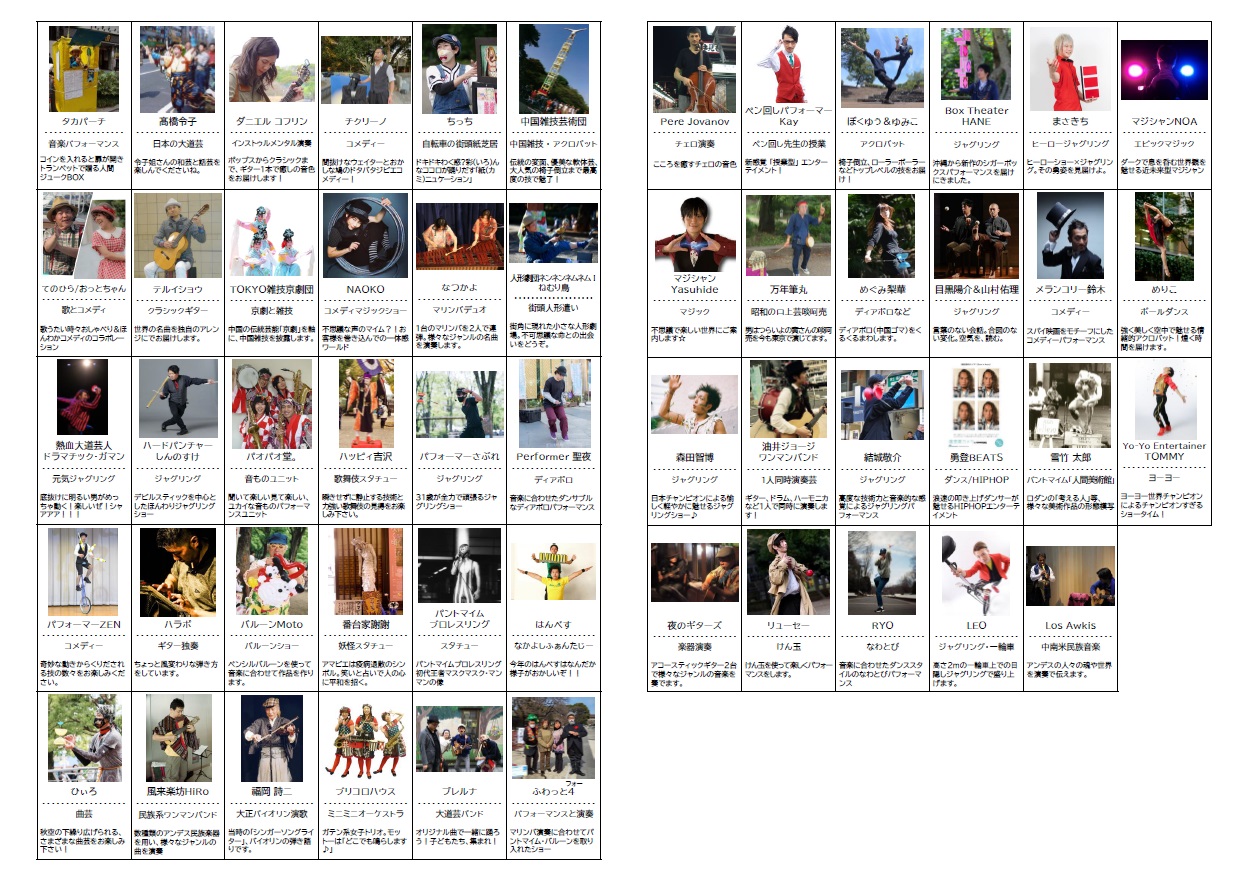Viewport: 1248px width, 882px height.
Task: Select the マジシャンNOA glowing lights thumbnail
Action: pyautogui.click(x=1164, y=75)
